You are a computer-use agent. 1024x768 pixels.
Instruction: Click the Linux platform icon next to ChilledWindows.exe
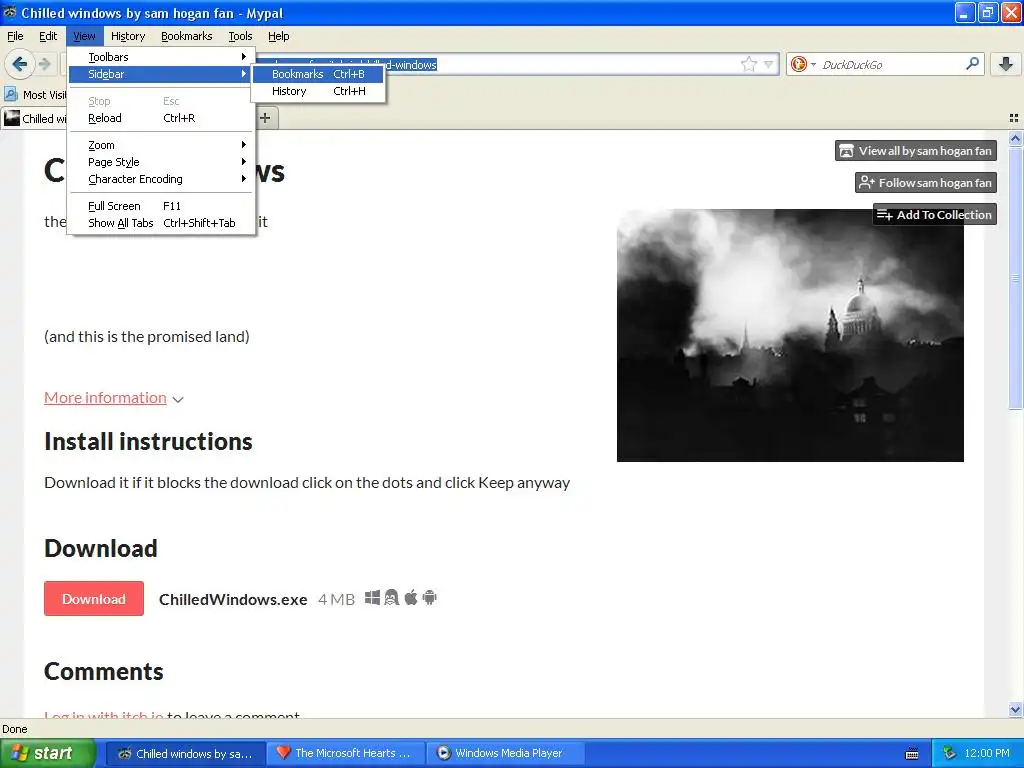pos(391,598)
